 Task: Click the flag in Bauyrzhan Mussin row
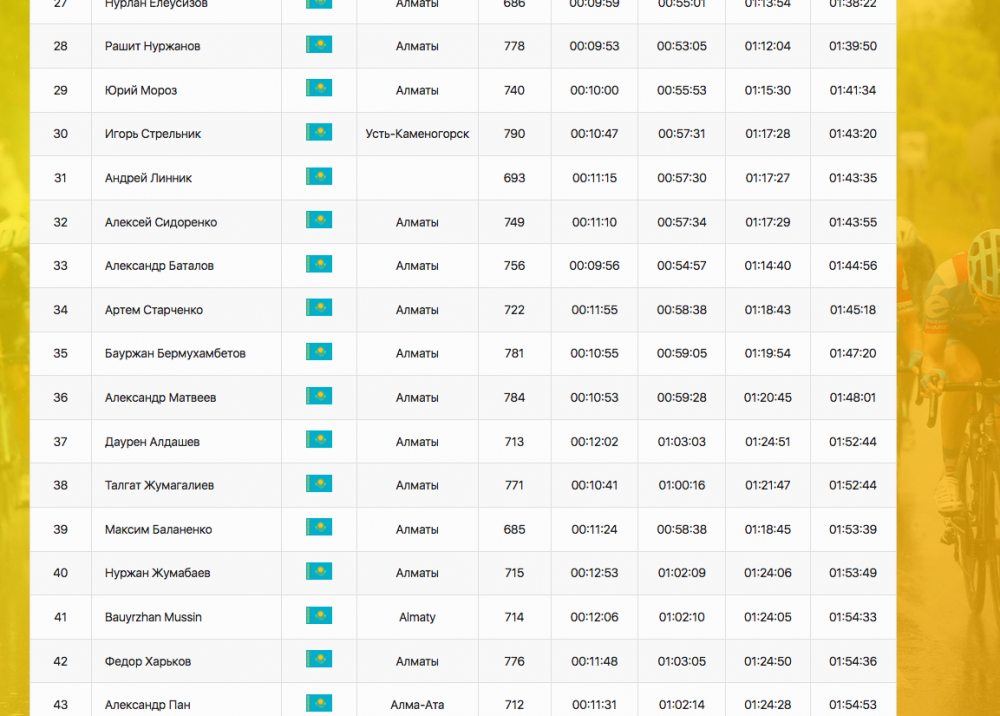pos(319,616)
